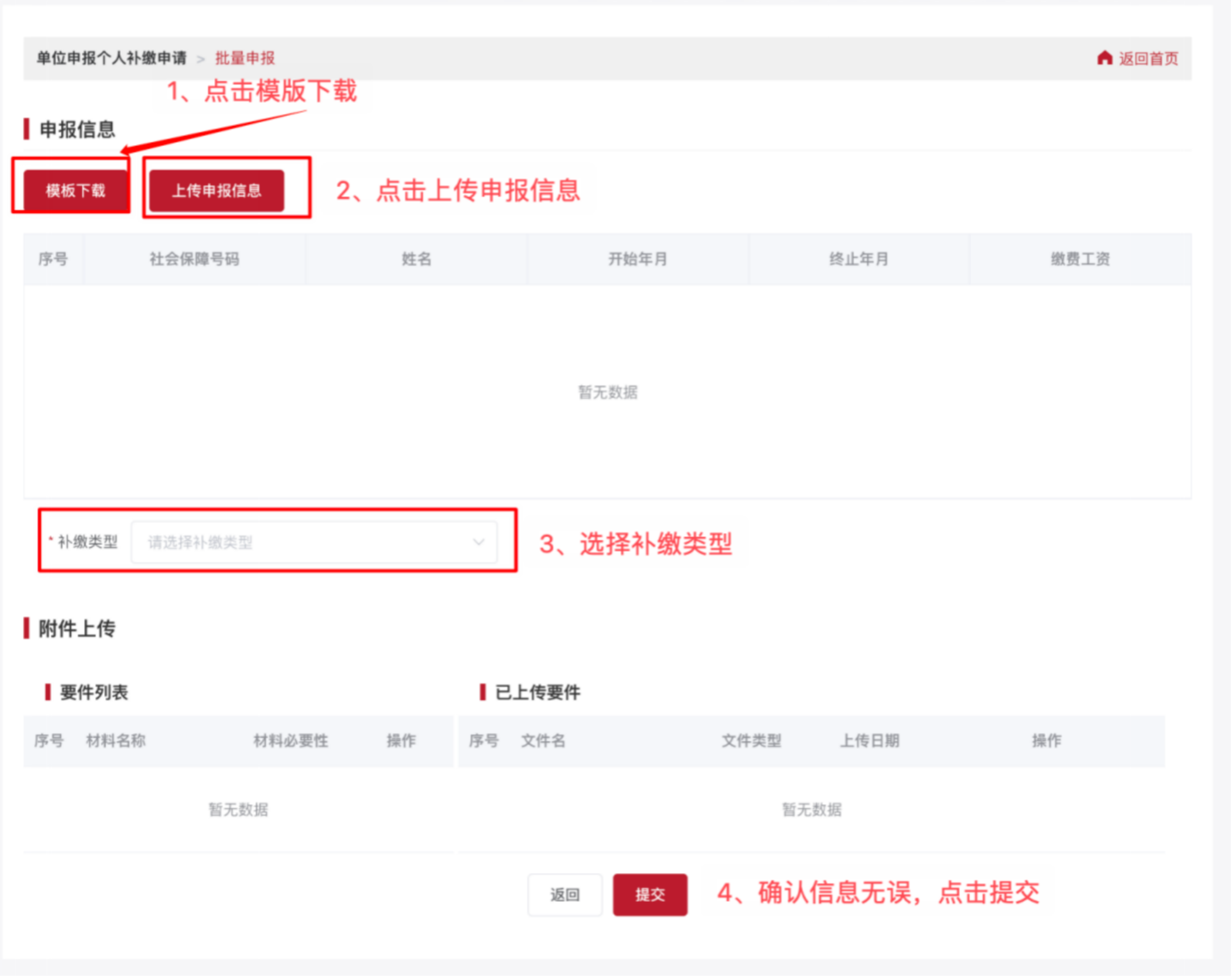Click the red 要件列表 section marker
Viewport: 1232px width, 978px height.
click(48, 692)
